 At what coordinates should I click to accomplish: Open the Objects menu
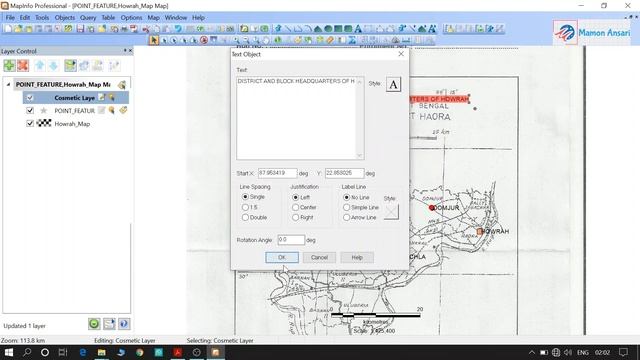[64, 18]
